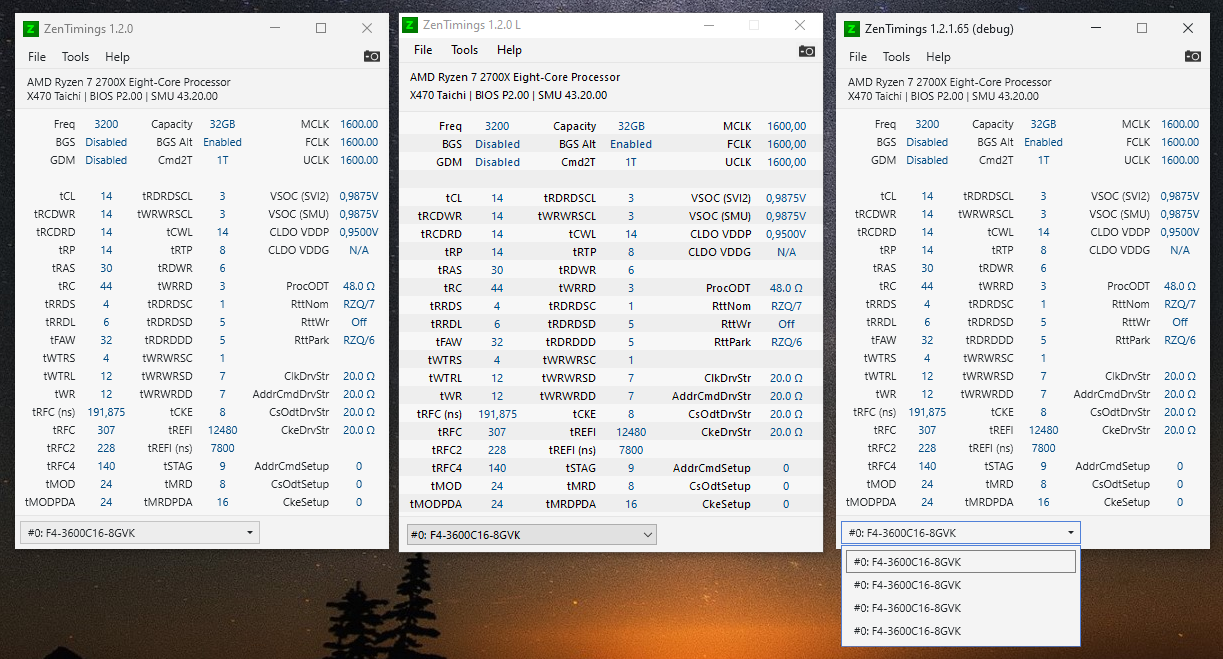This screenshot has width=1223, height=659.
Task: Open Tools menu in ZenTimings 1.2.0 window
Action: pos(76,57)
